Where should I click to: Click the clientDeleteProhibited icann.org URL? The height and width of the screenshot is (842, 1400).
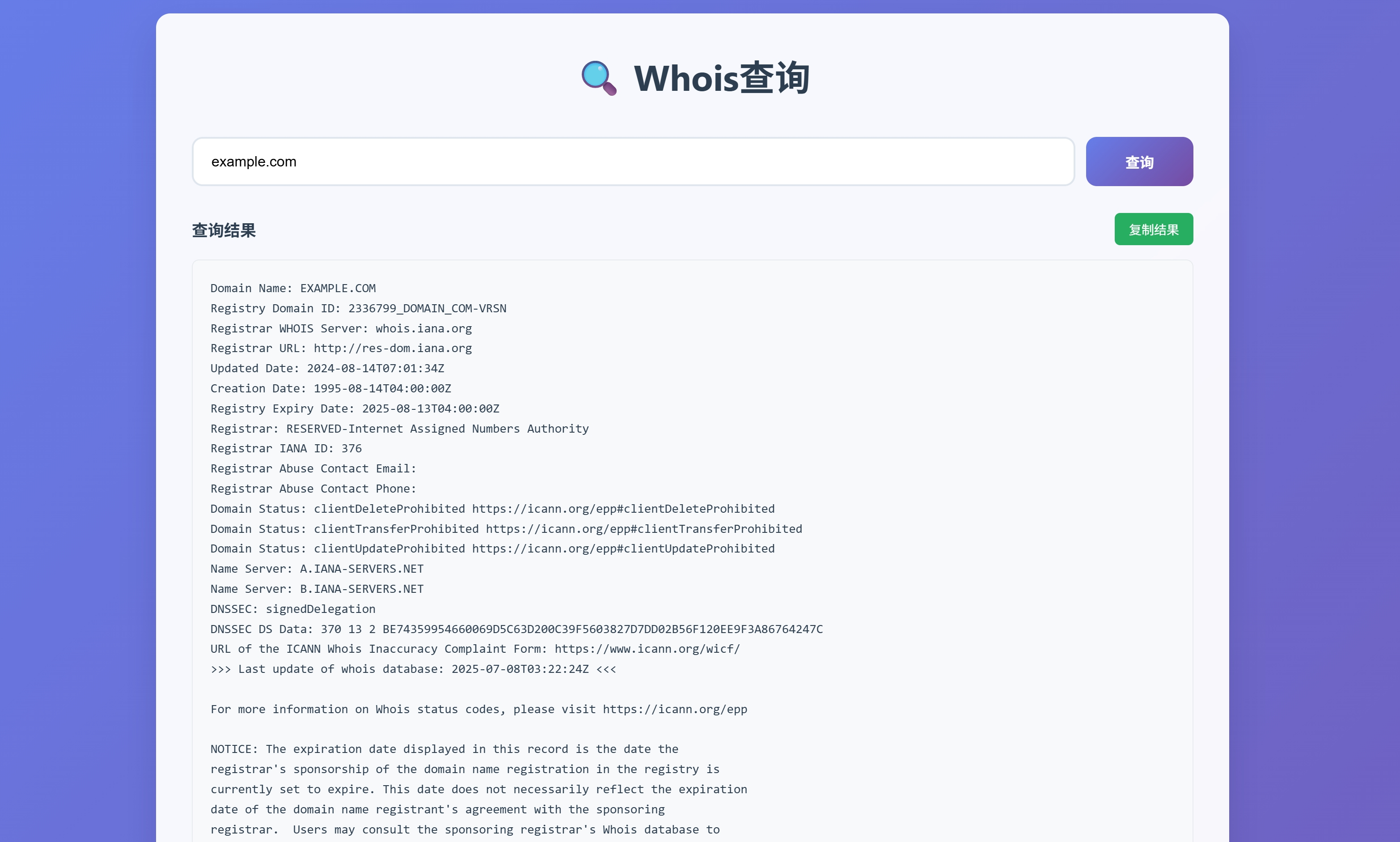622,509
